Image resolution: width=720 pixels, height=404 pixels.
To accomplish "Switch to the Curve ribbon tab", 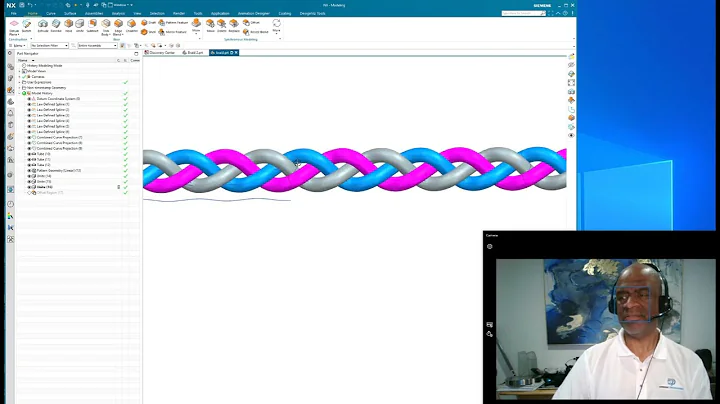I will (51, 13).
